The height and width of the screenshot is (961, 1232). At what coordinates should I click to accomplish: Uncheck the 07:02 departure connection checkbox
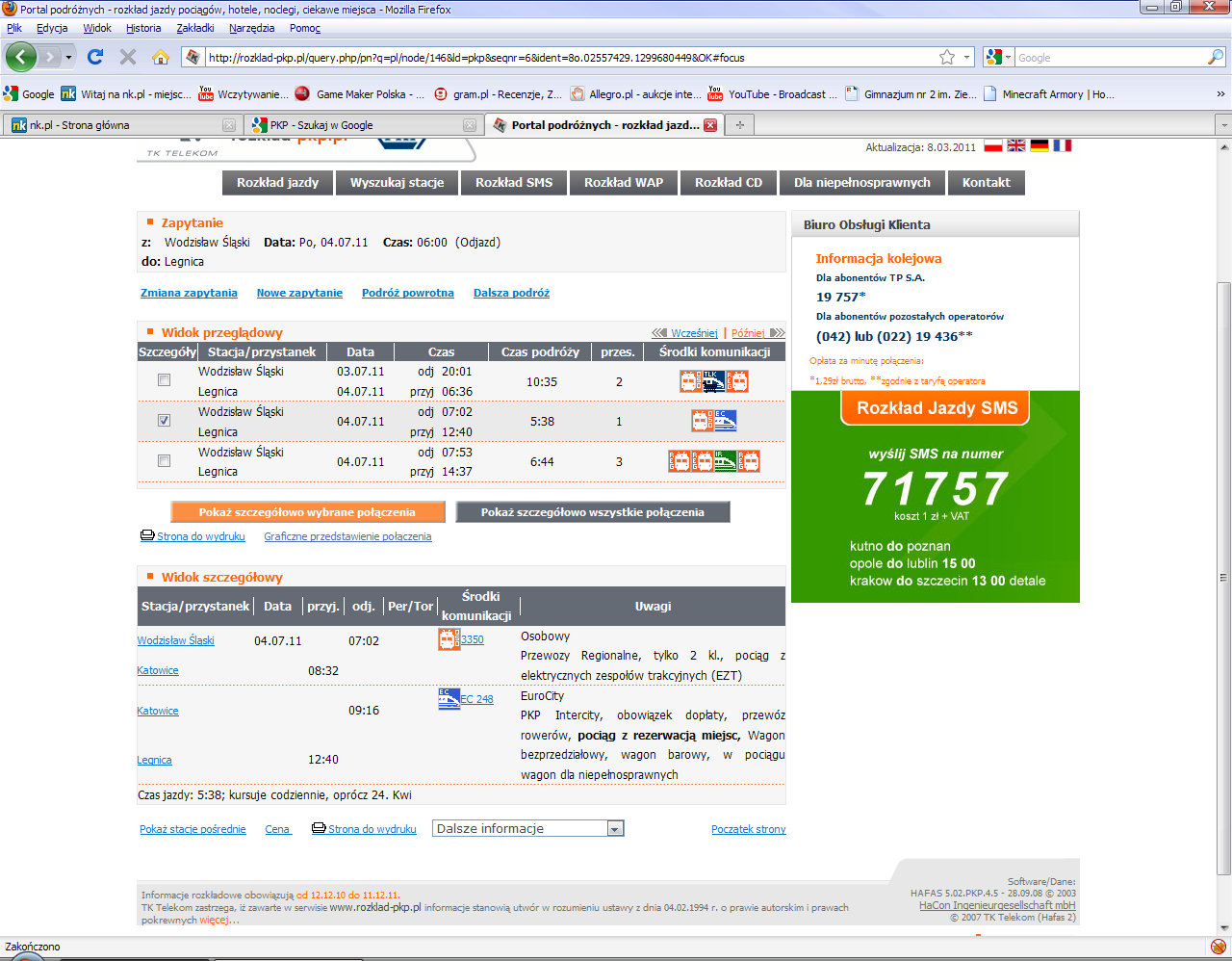point(164,421)
